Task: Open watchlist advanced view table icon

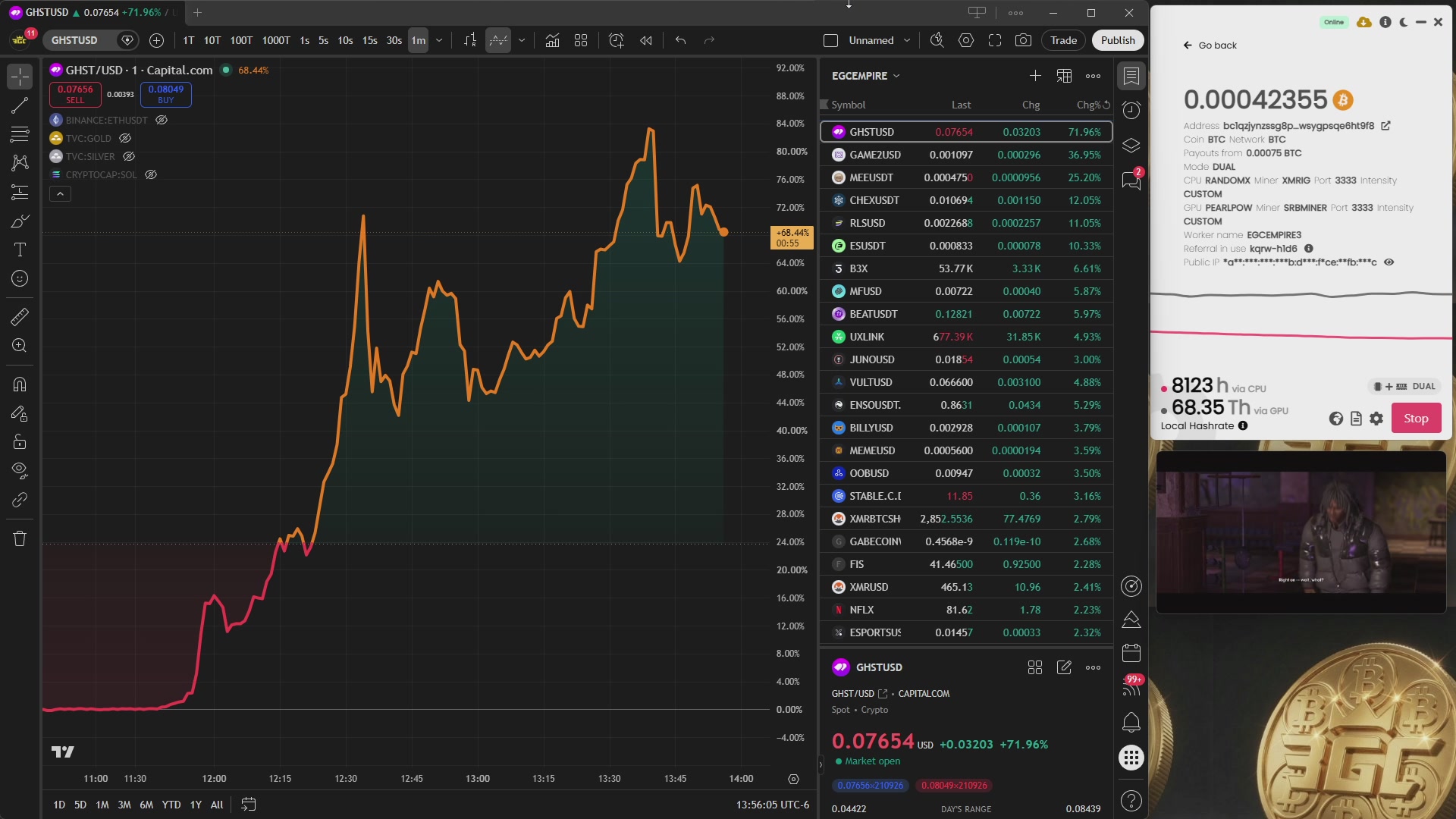Action: click(1064, 75)
